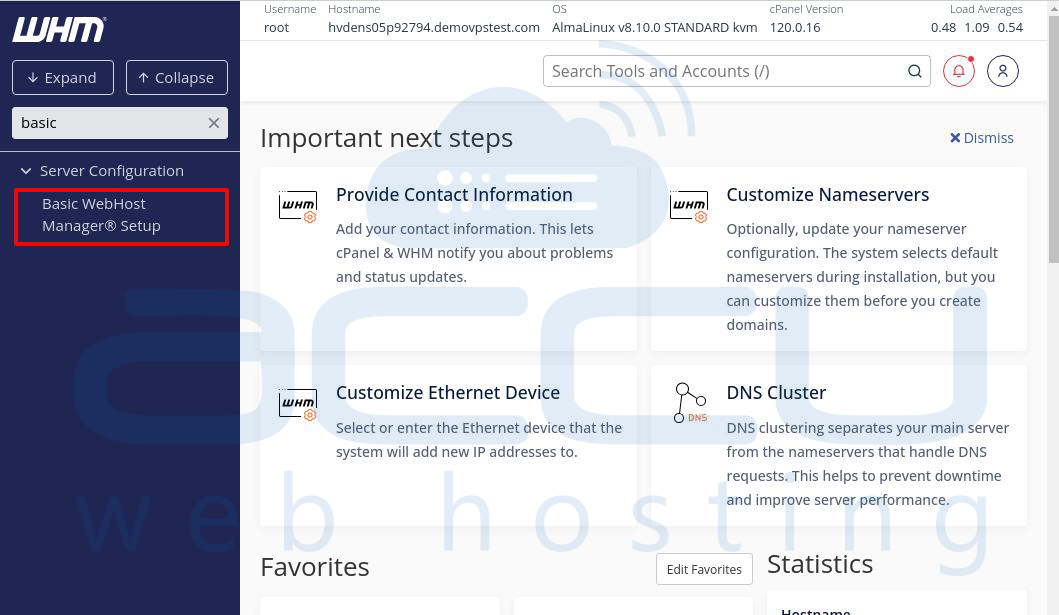Dismiss the Important next steps panel

click(x=981, y=138)
